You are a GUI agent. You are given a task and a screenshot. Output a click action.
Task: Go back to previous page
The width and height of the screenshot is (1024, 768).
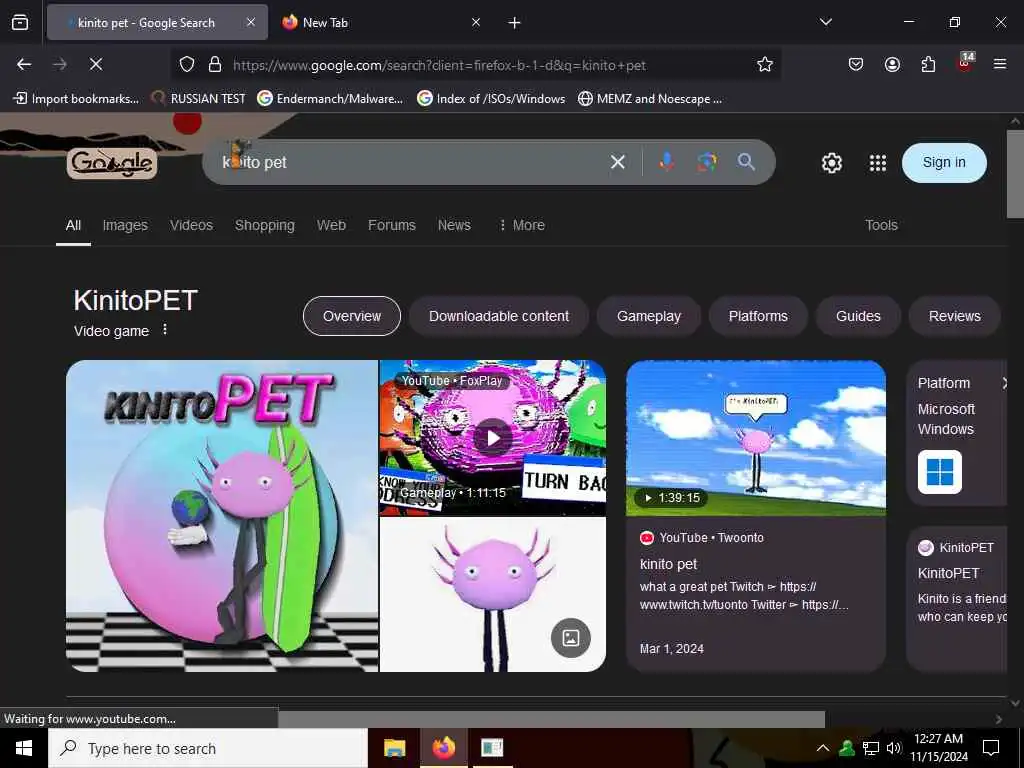(24, 64)
